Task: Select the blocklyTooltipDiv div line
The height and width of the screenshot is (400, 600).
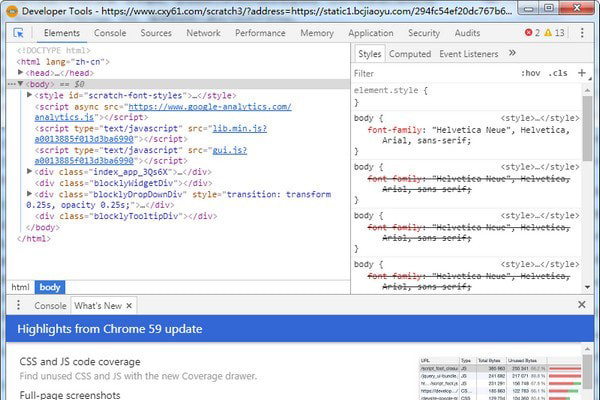Action: 126,216
